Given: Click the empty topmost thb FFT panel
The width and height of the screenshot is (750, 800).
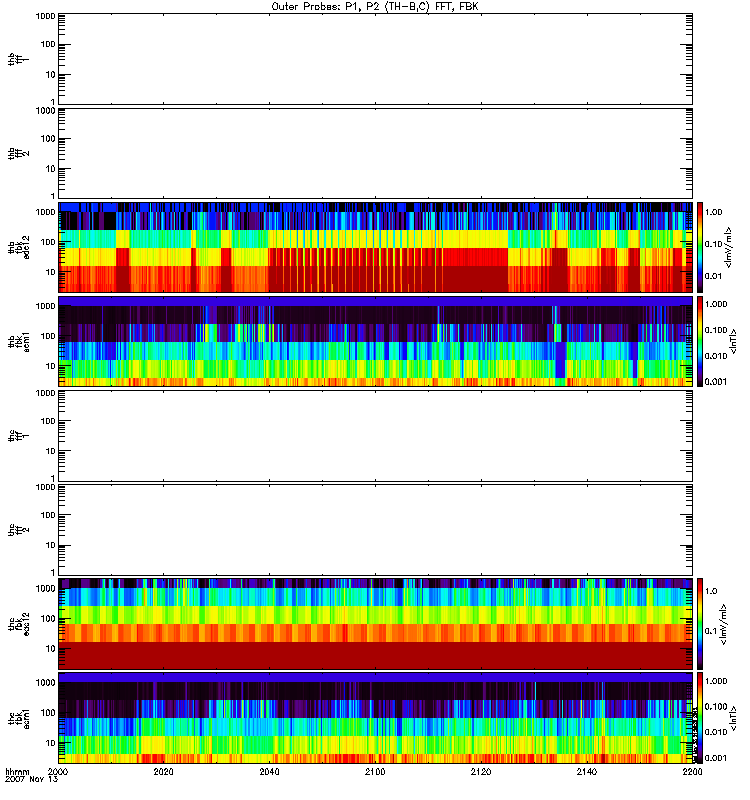Looking at the screenshot, I should pos(375,58).
